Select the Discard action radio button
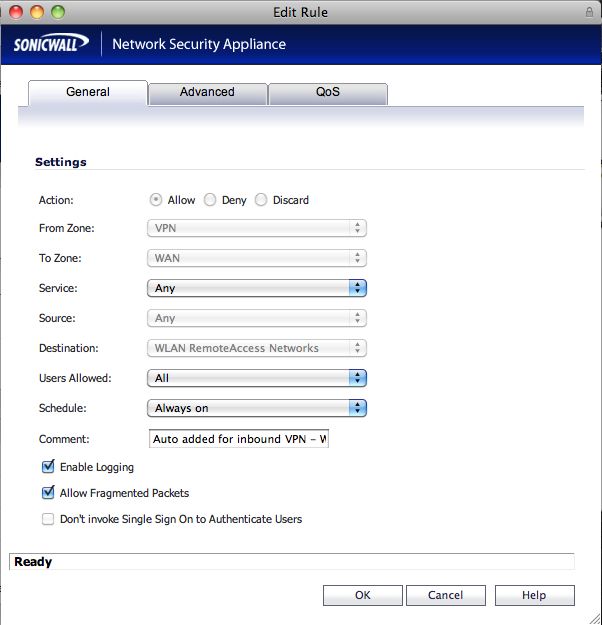 (x=261, y=200)
